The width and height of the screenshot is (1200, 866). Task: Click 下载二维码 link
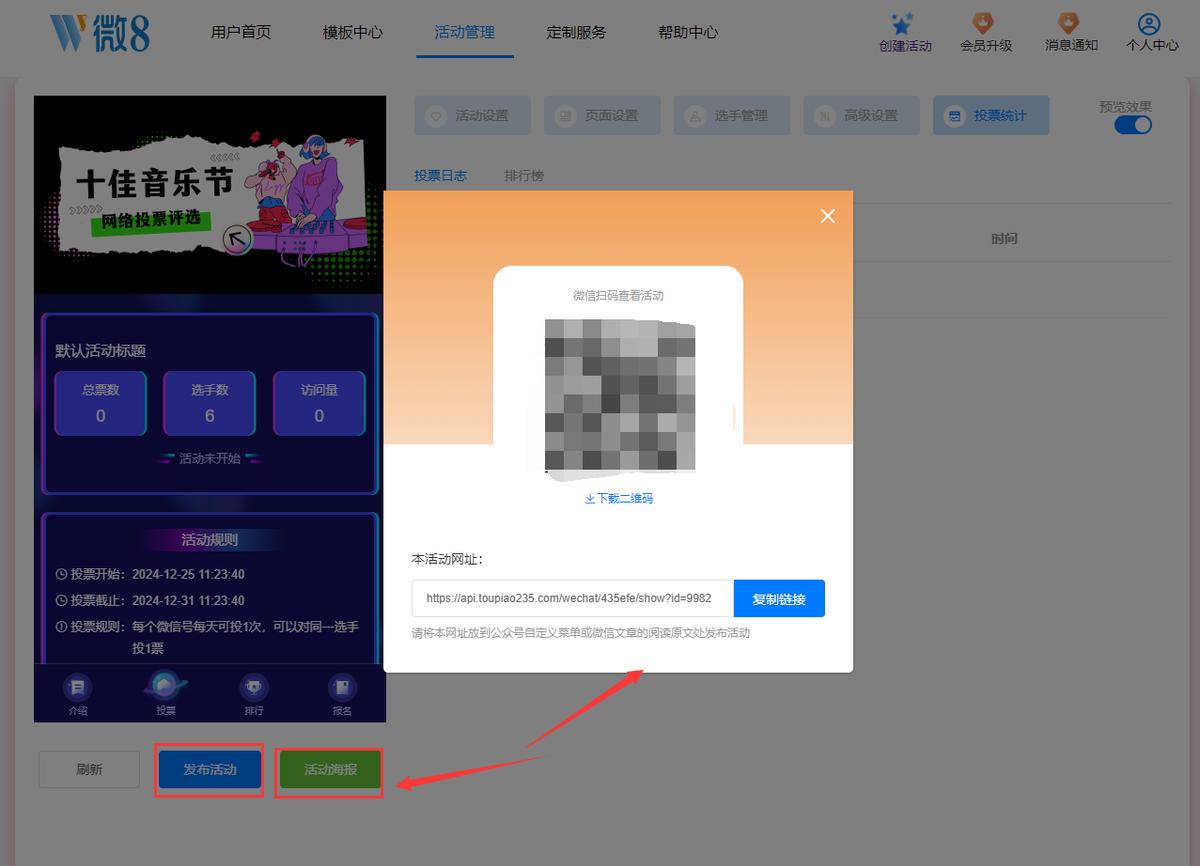[x=619, y=498]
